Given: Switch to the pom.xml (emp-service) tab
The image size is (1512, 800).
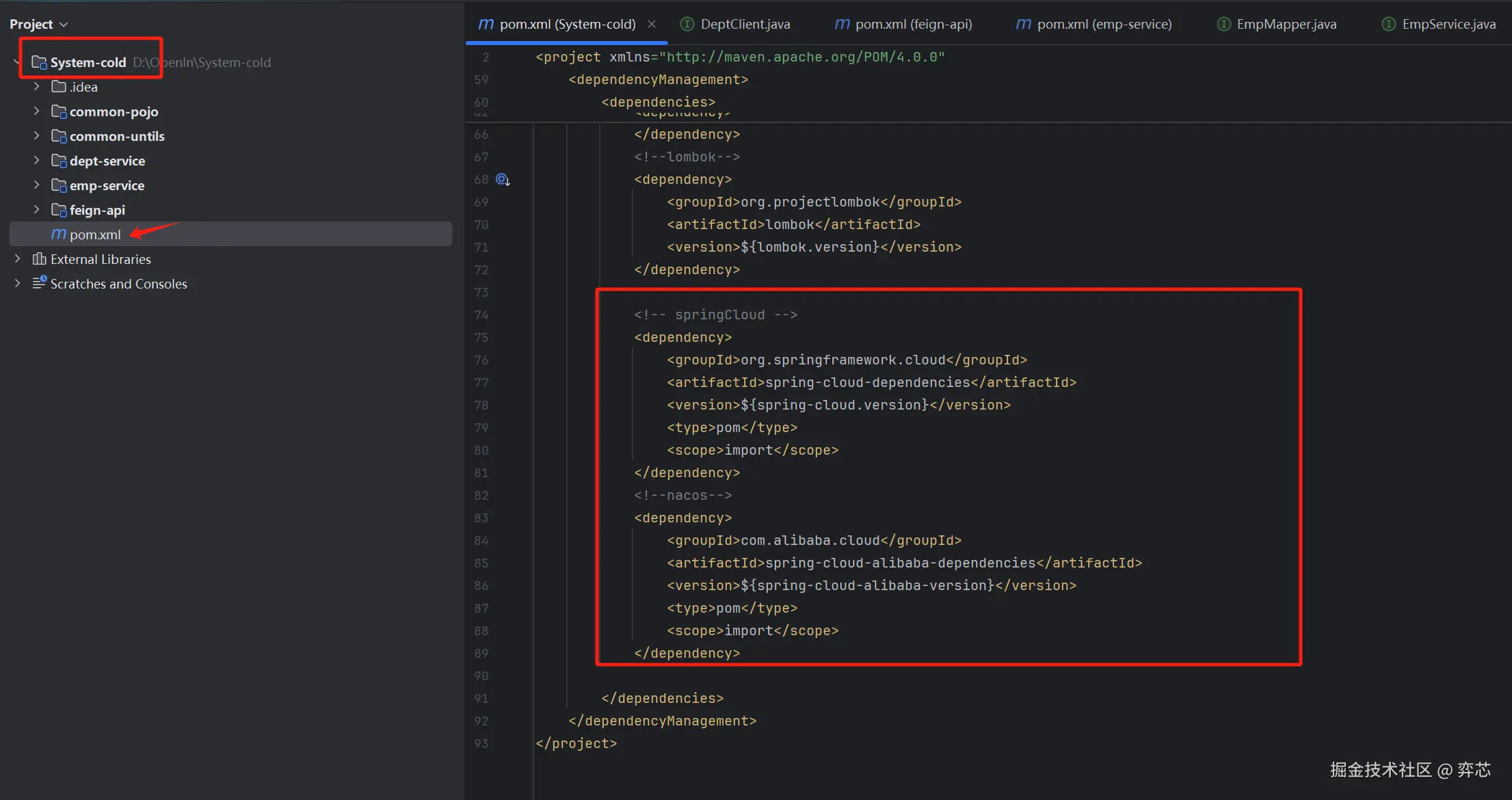Looking at the screenshot, I should click(x=1103, y=24).
